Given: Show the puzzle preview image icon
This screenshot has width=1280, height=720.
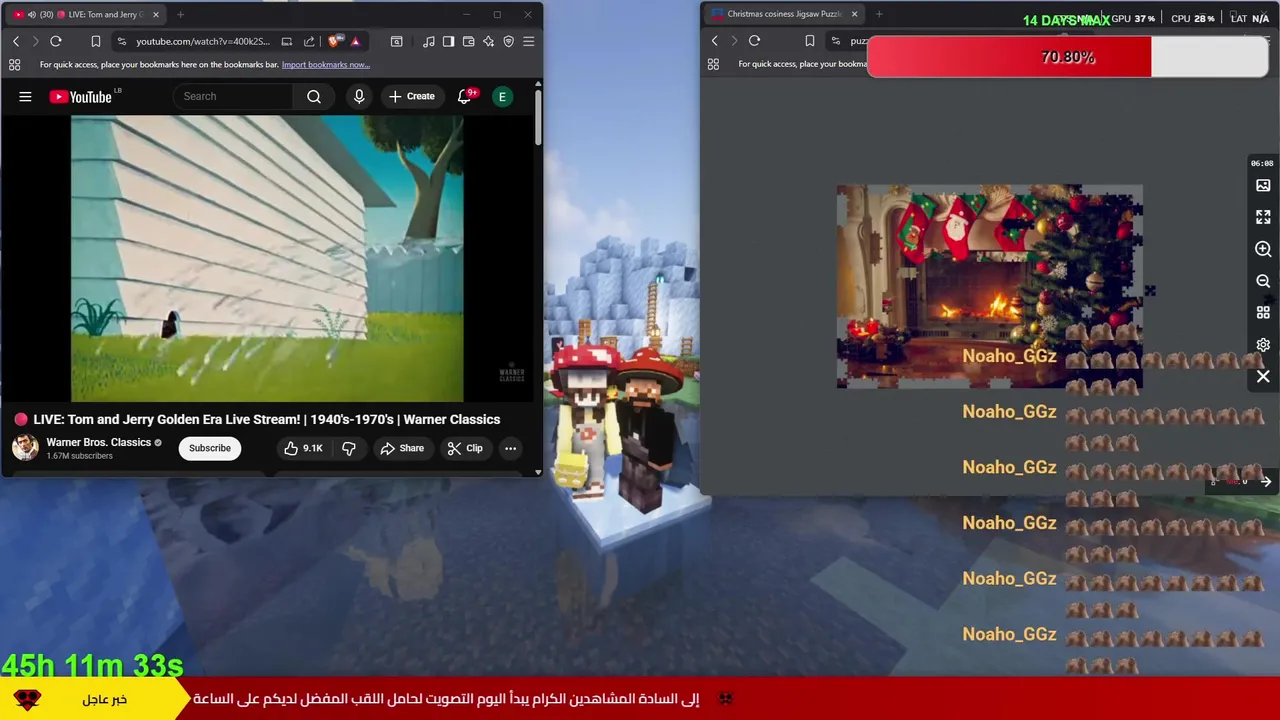Looking at the screenshot, I should pyautogui.click(x=1263, y=185).
